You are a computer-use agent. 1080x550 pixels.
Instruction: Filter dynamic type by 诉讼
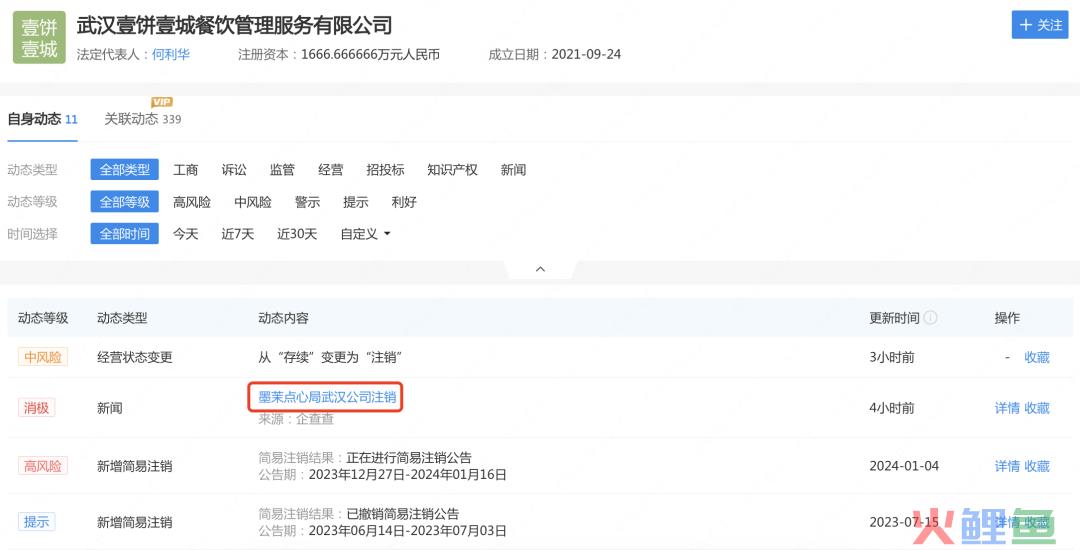233,170
